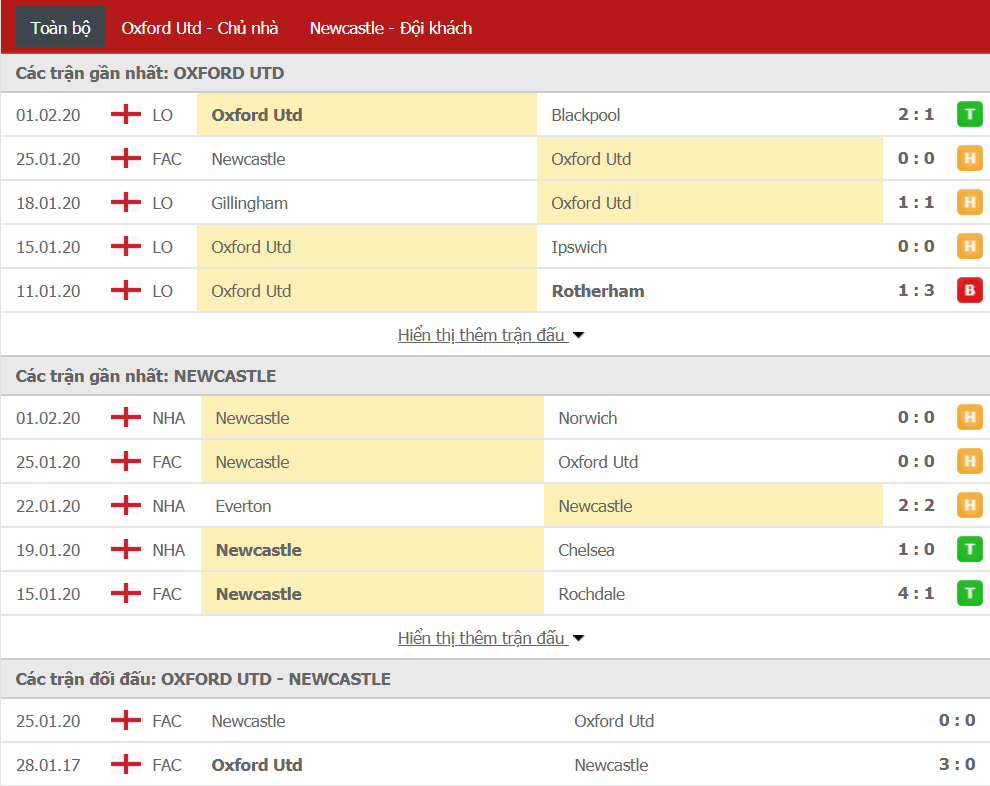Click 'Các trận gần nhất: OXFORD UTD' header
The height and width of the screenshot is (786, 990).
pos(150,73)
